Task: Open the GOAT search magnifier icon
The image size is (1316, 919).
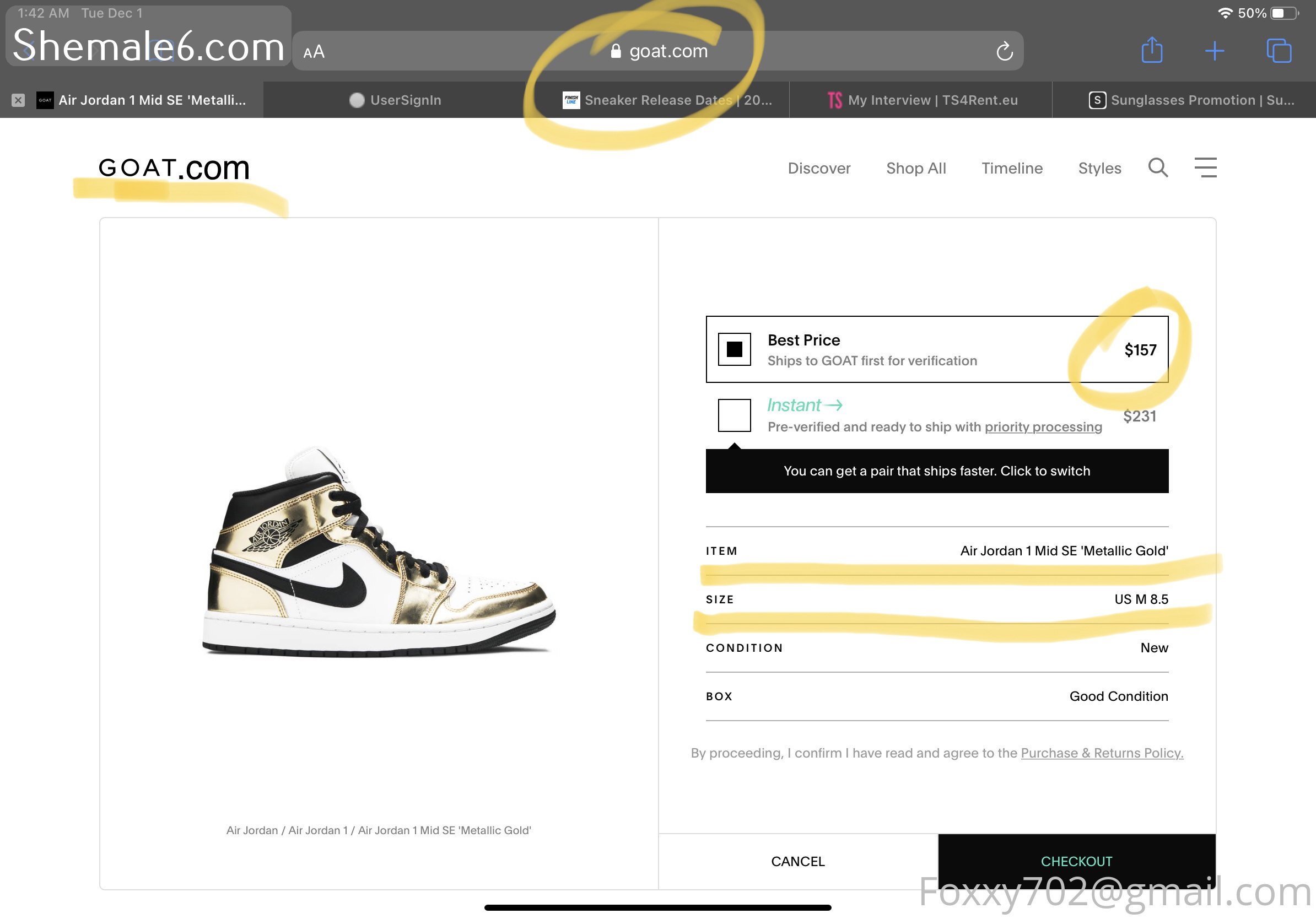Action: click(x=1158, y=167)
